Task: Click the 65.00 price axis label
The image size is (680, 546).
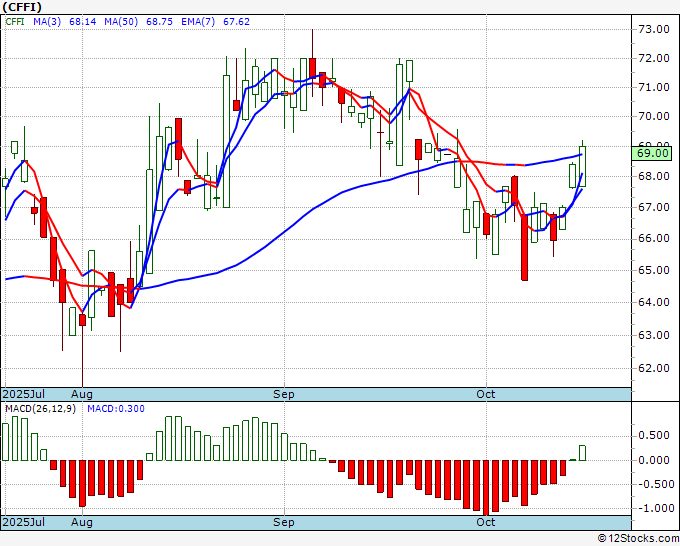Action: tap(654, 271)
